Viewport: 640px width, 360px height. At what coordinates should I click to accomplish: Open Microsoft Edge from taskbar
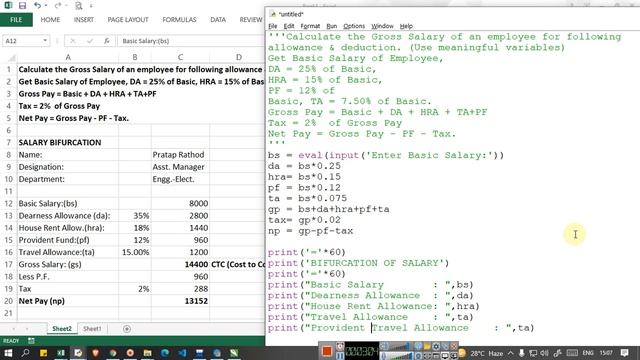click(165, 353)
